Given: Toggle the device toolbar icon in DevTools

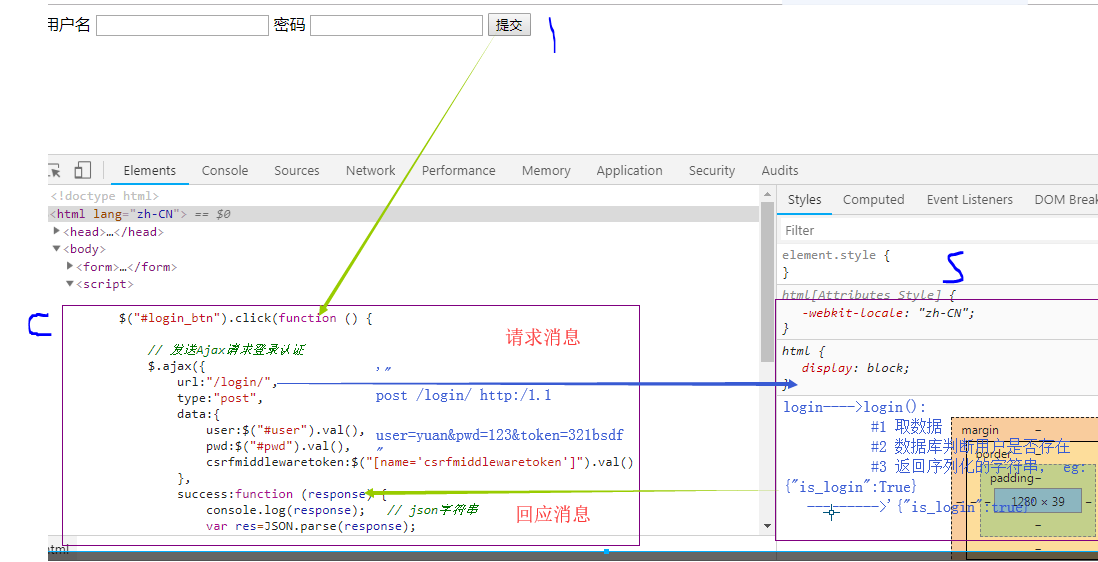Looking at the screenshot, I should pyautogui.click(x=83, y=170).
